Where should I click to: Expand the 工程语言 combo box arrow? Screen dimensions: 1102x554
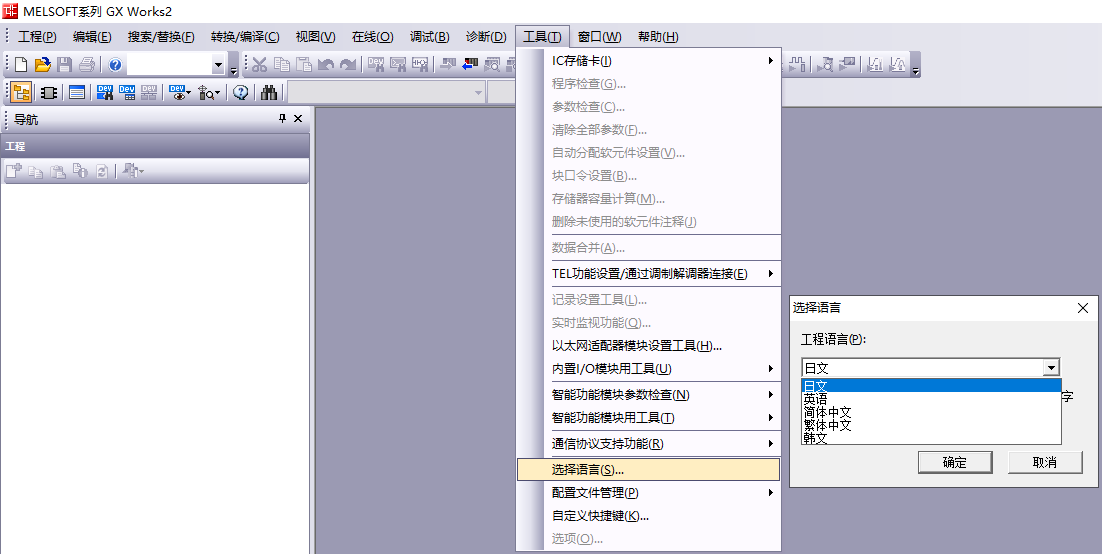click(x=1051, y=368)
